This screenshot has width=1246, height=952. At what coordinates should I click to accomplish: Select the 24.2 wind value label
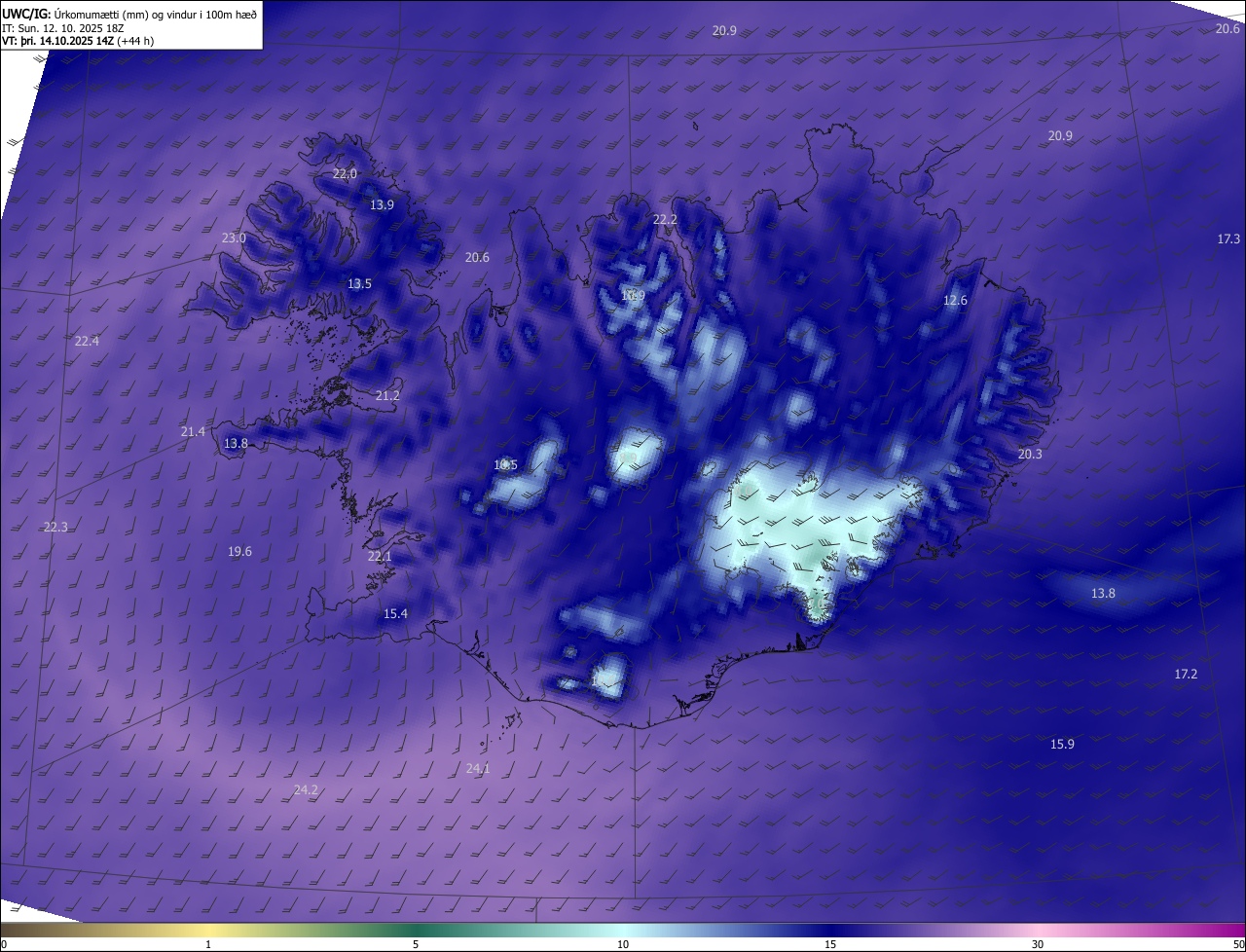[x=306, y=790]
